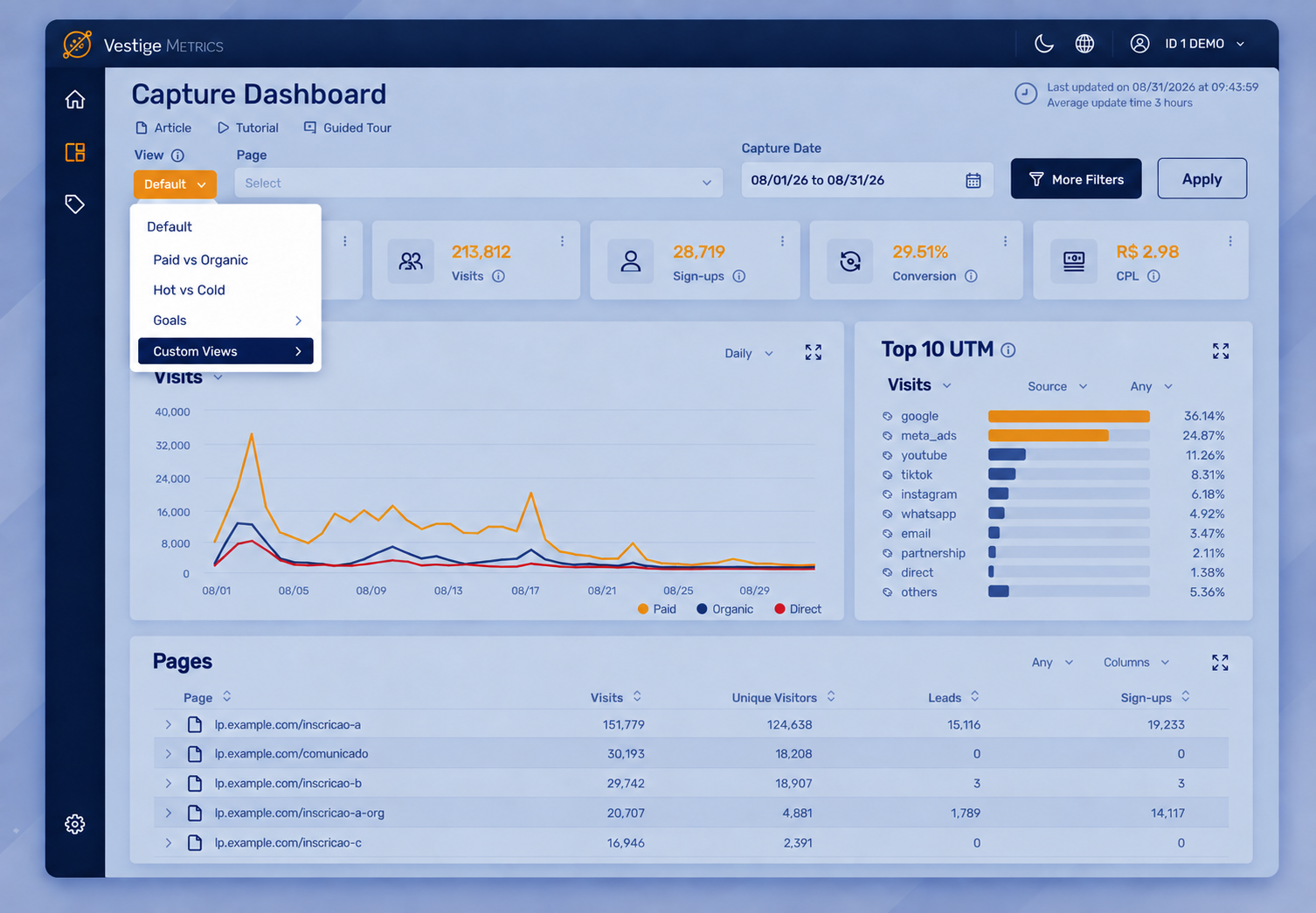The width and height of the screenshot is (1316, 913).
Task: Start the Guided Tour
Action: coord(348,128)
